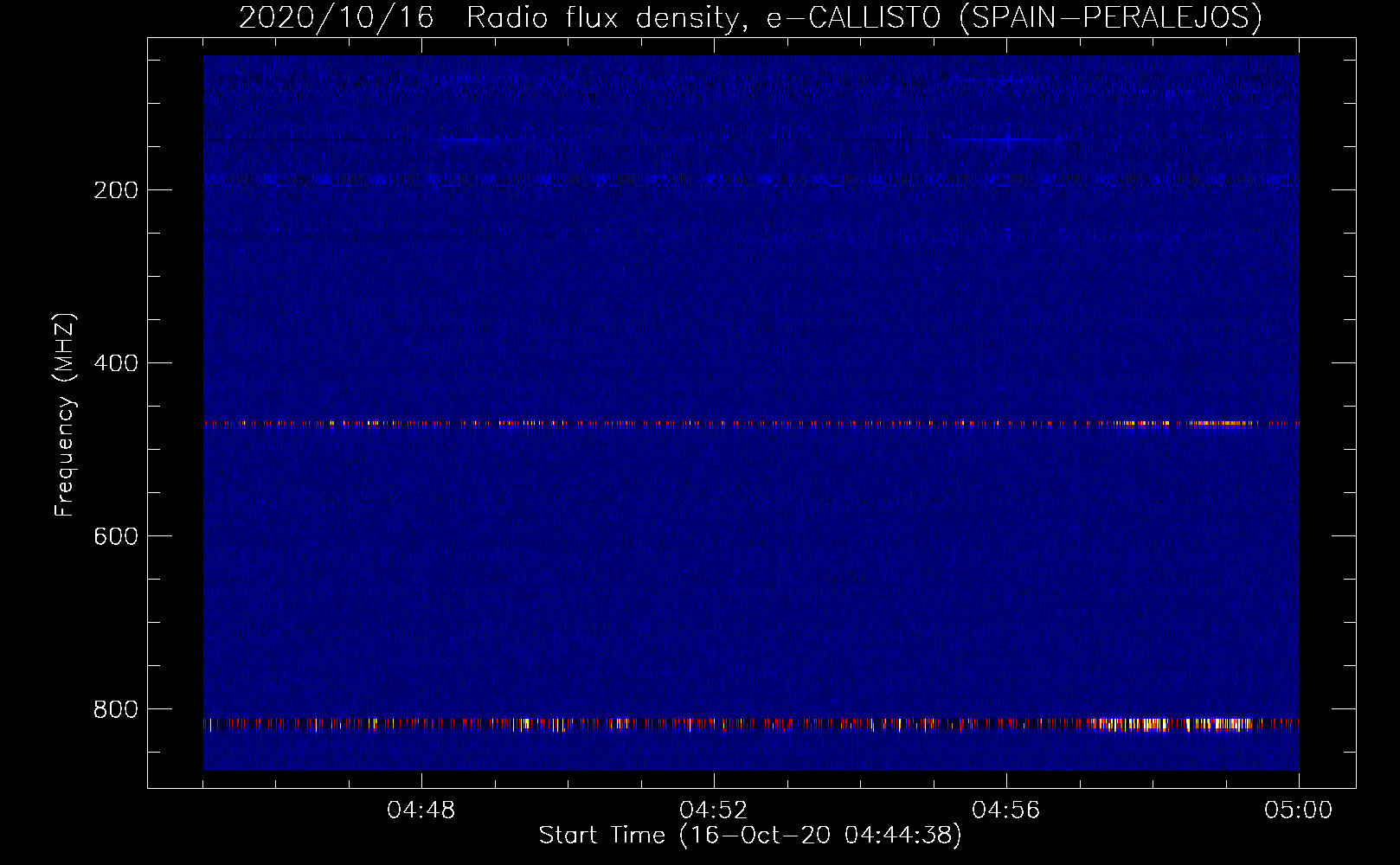
Task: Click the faint blue band near 200 MHz
Action: [x=751, y=180]
